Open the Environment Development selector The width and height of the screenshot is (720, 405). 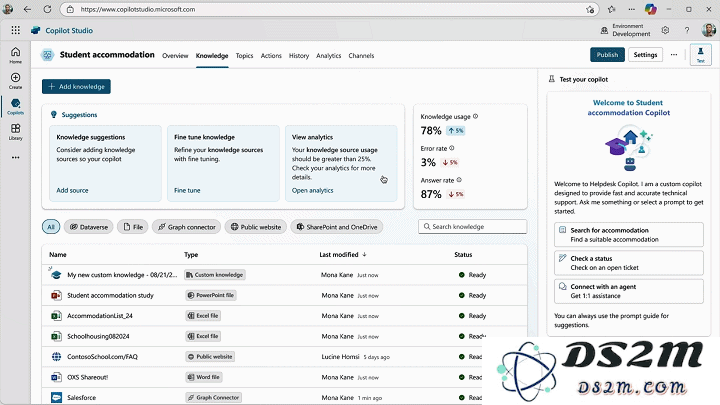(625, 30)
